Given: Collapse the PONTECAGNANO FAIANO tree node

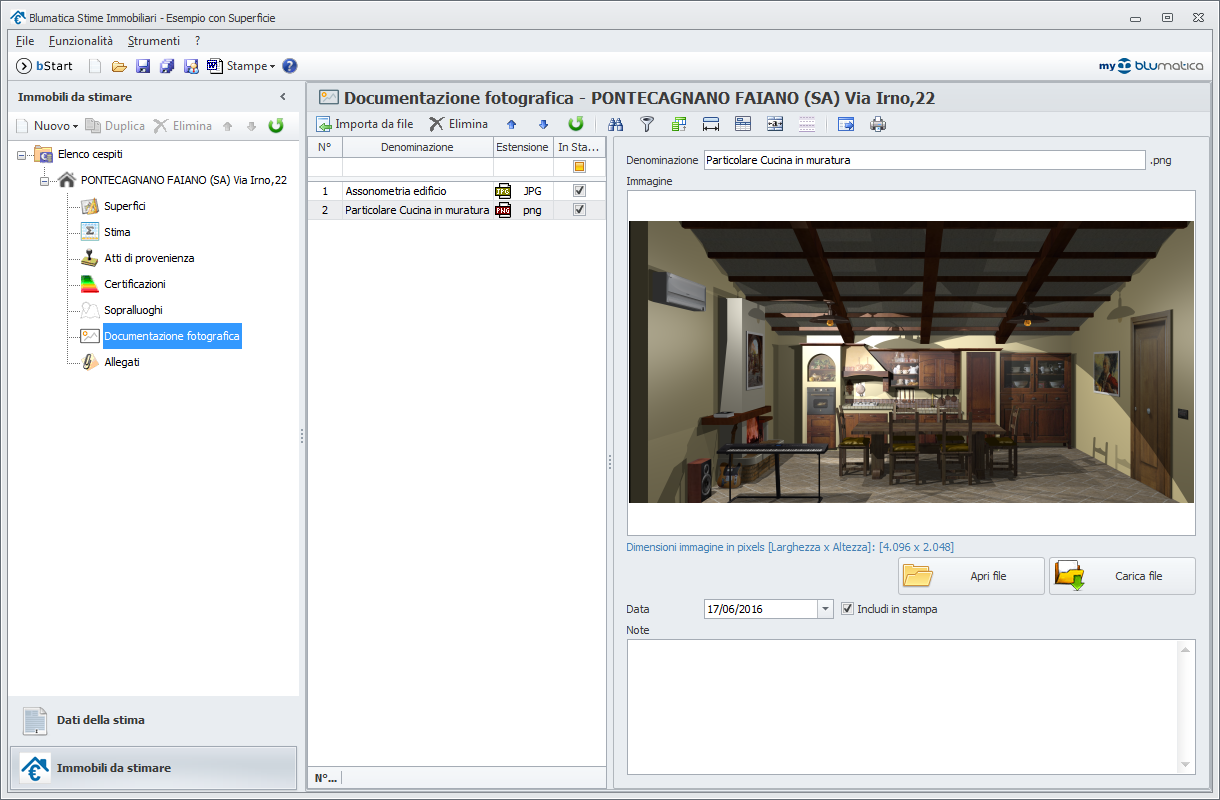Looking at the screenshot, I should point(45,181).
